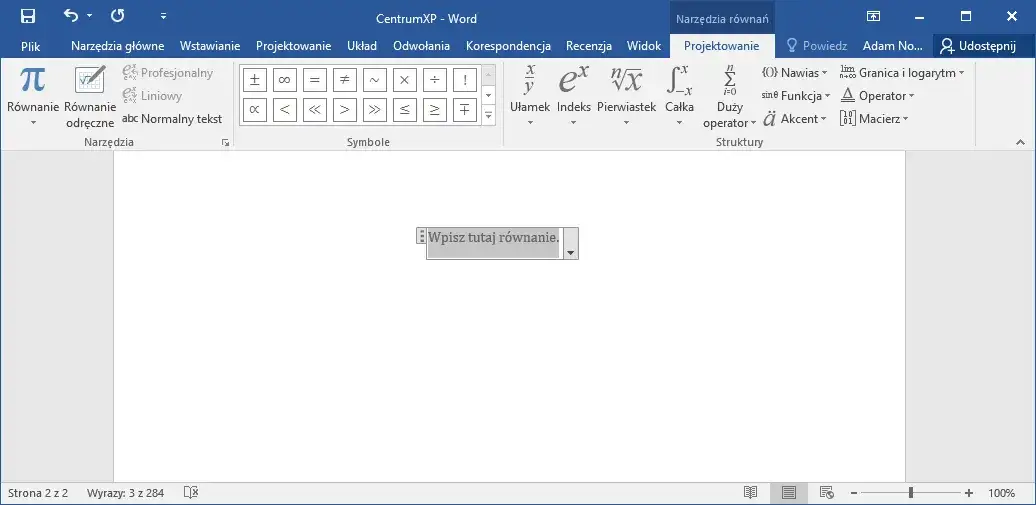Expand the Nawias bracket dropdown
The image size is (1036, 505).
tap(795, 73)
